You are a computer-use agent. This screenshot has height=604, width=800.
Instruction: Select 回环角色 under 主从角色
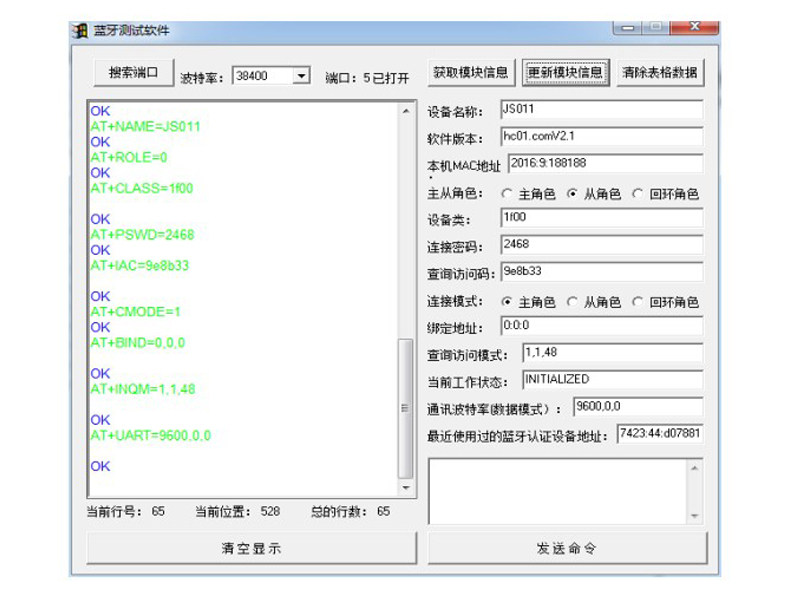point(665,194)
